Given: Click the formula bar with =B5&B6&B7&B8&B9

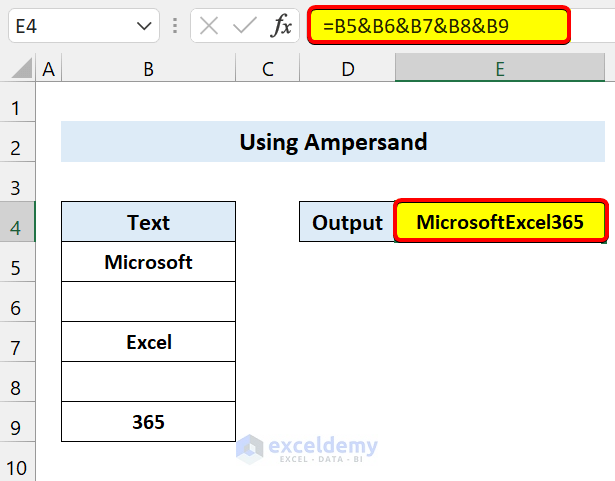Looking at the screenshot, I should click(439, 26).
